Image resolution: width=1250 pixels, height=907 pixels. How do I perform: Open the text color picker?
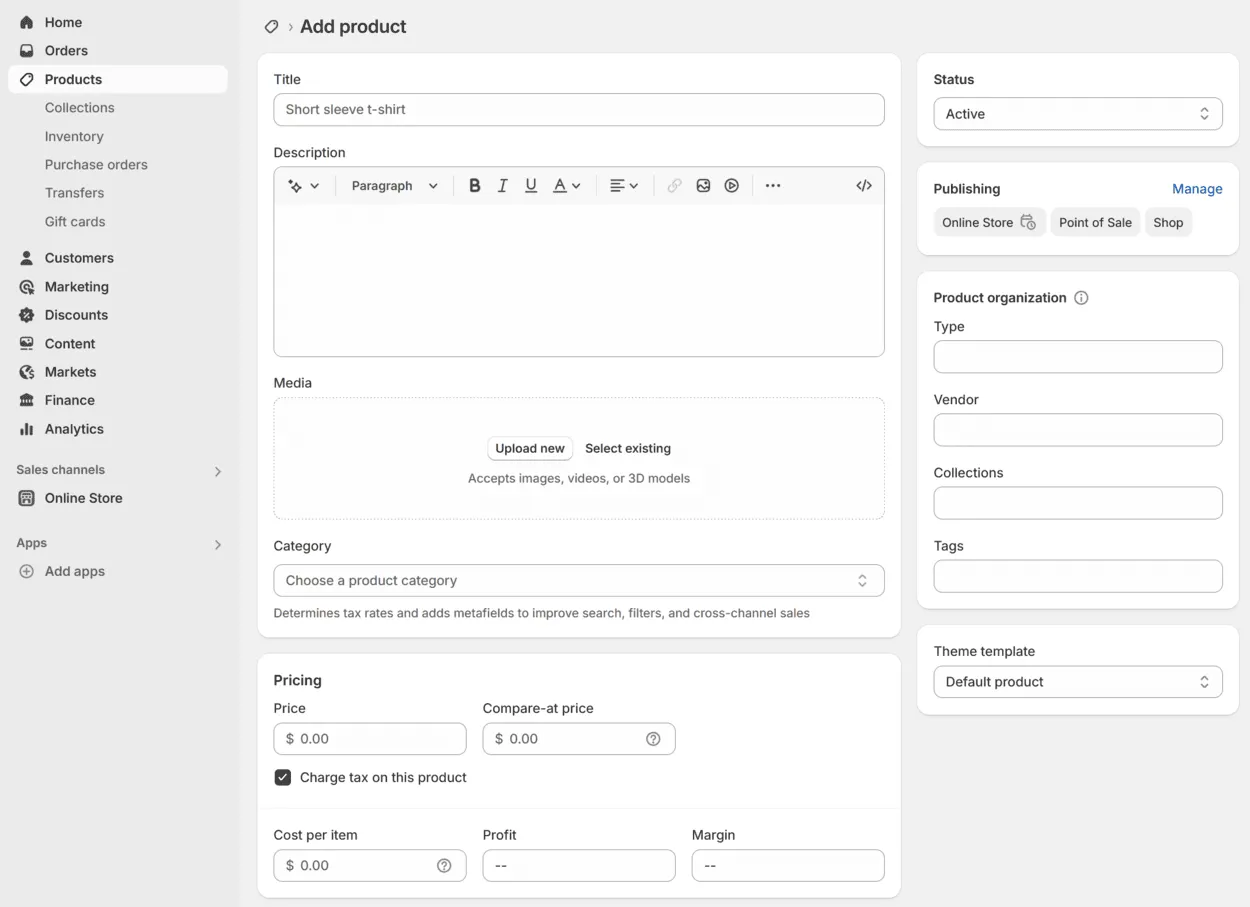tap(566, 186)
